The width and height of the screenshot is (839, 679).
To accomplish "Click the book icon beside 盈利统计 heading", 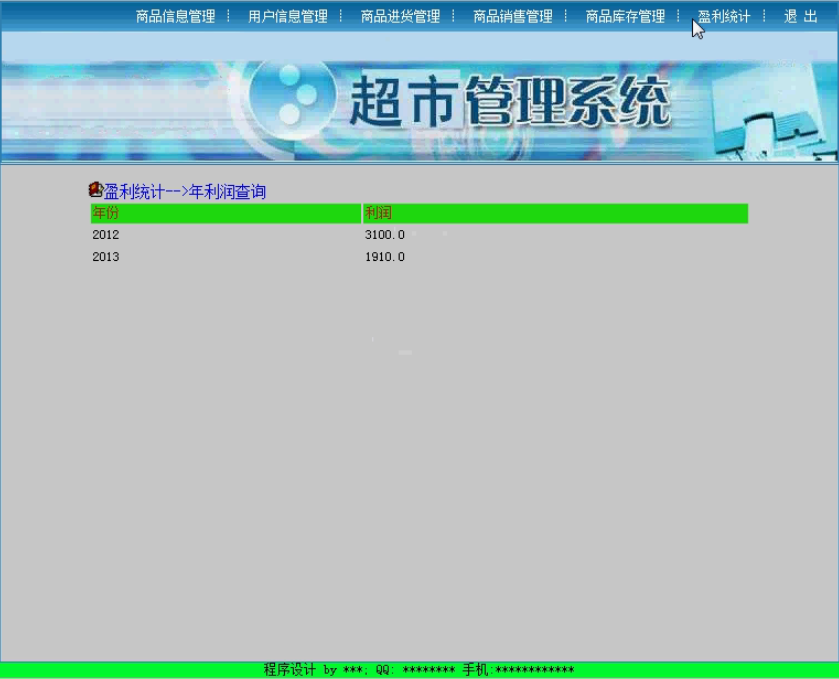I will click(x=95, y=189).
